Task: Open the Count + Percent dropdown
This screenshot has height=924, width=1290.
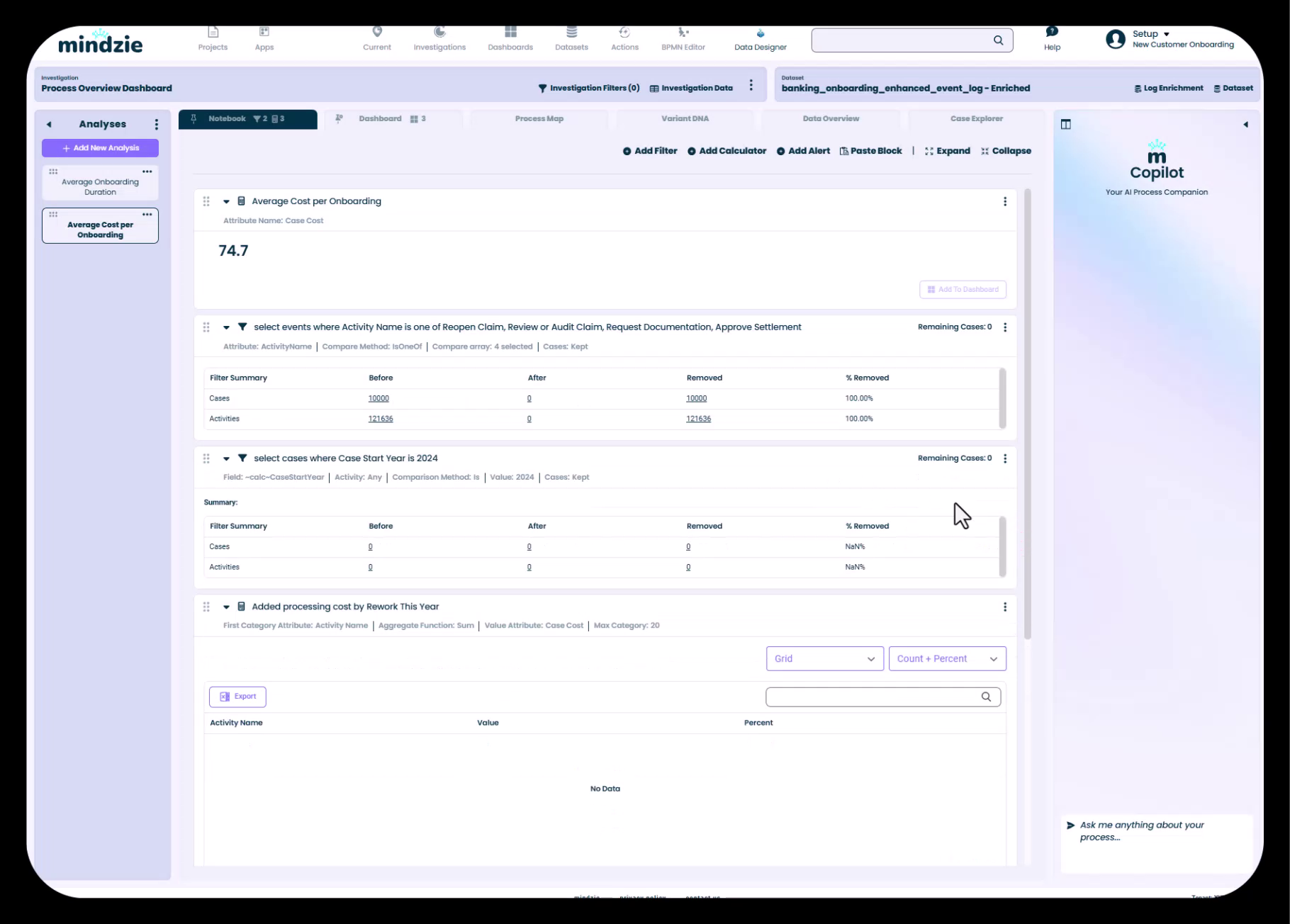Action: click(x=947, y=659)
